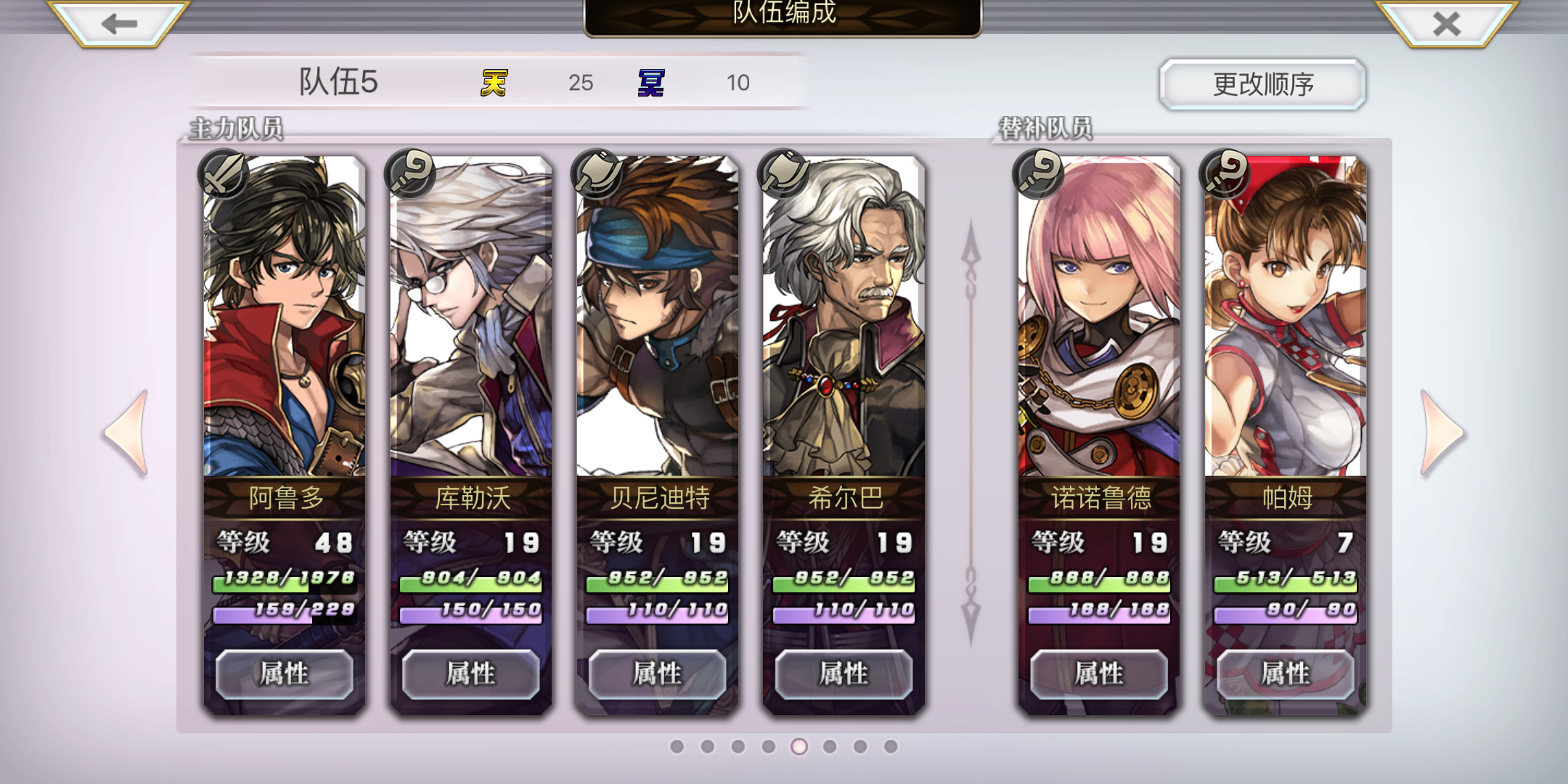The height and width of the screenshot is (784, 1568).
Task: Click the yellow 天 attribute icon
Action: point(494,82)
